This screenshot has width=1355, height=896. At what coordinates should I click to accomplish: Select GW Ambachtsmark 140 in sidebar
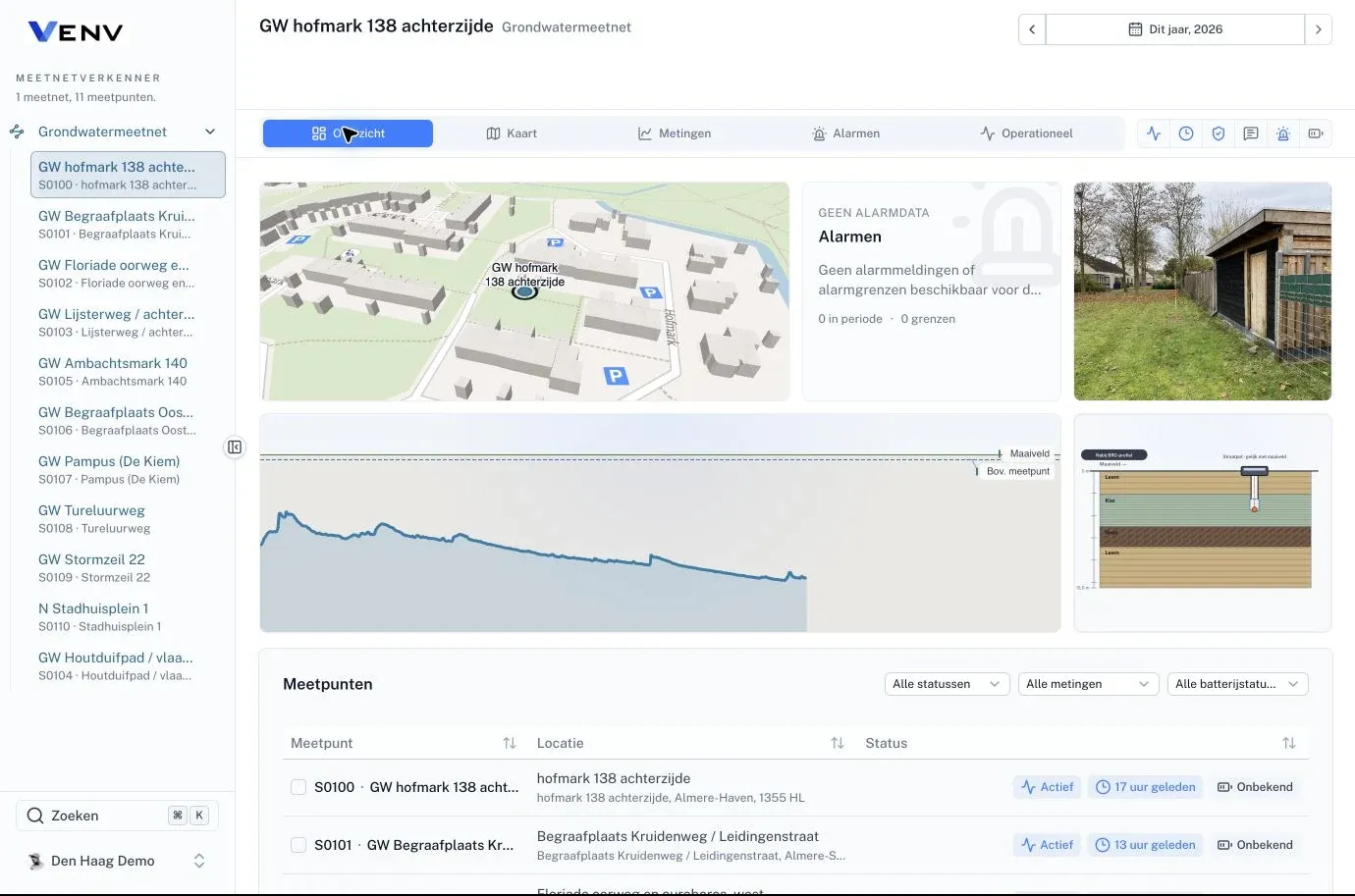click(128, 371)
